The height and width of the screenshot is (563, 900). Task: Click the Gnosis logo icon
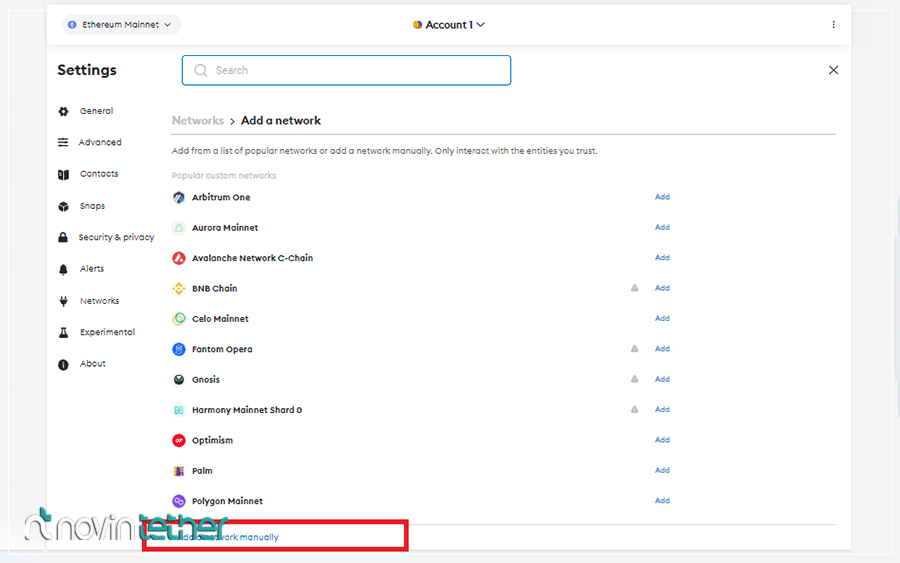coord(179,379)
